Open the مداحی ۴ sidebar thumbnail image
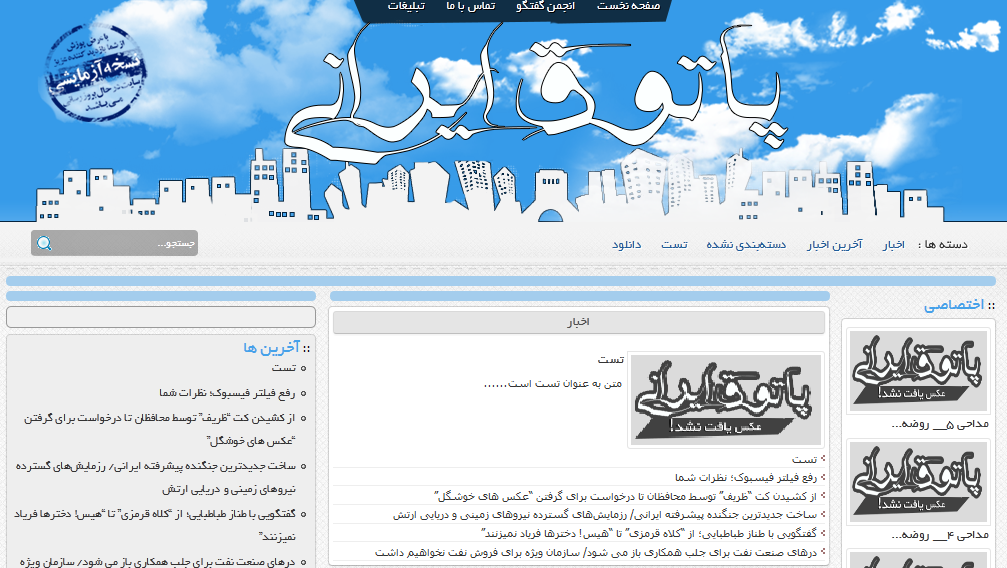Image resolution: width=1007 pixels, height=568 pixels. point(916,482)
